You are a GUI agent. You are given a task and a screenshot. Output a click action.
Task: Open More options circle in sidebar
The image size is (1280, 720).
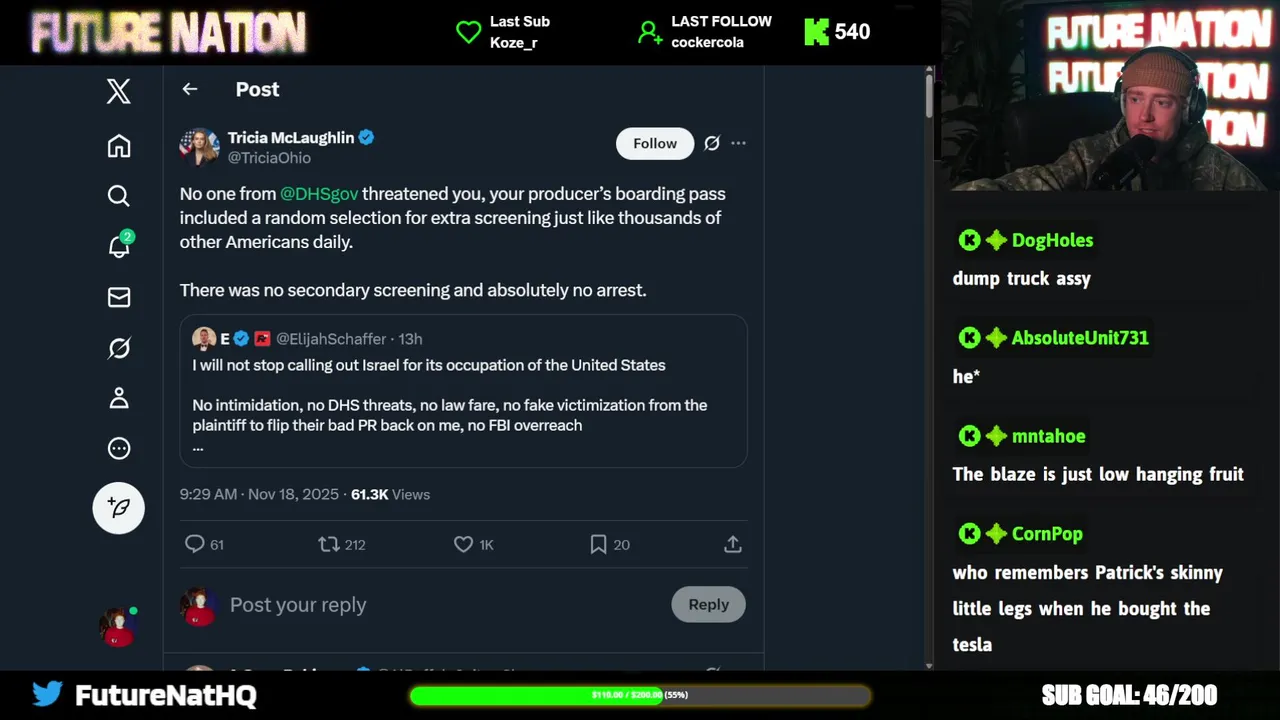[x=119, y=449]
